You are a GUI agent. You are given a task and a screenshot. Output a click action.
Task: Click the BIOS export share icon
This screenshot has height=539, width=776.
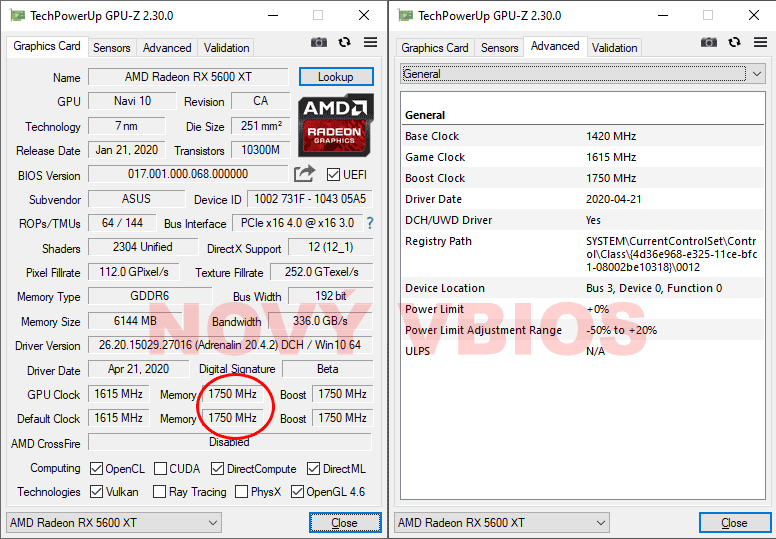[304, 174]
